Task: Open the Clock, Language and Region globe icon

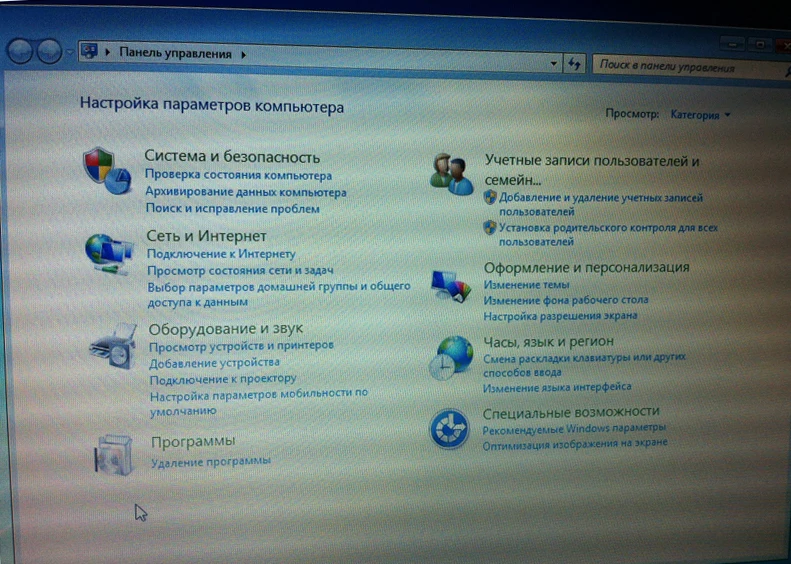Action: (x=451, y=358)
